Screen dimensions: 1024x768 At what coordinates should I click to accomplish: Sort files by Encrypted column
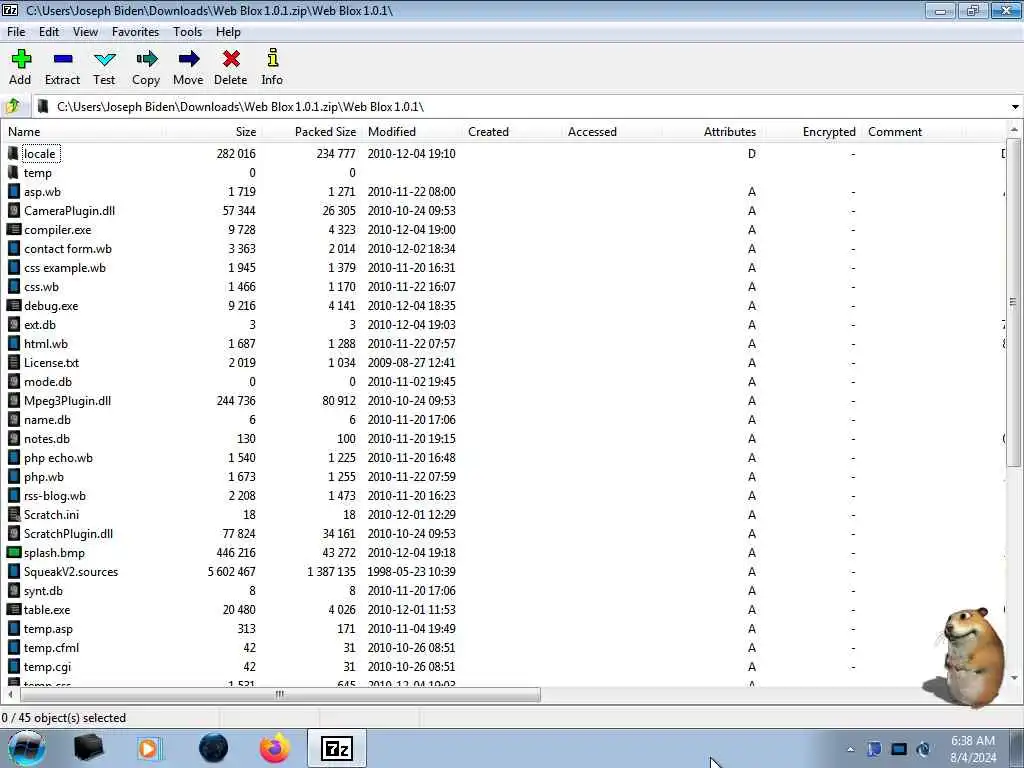(x=812, y=132)
